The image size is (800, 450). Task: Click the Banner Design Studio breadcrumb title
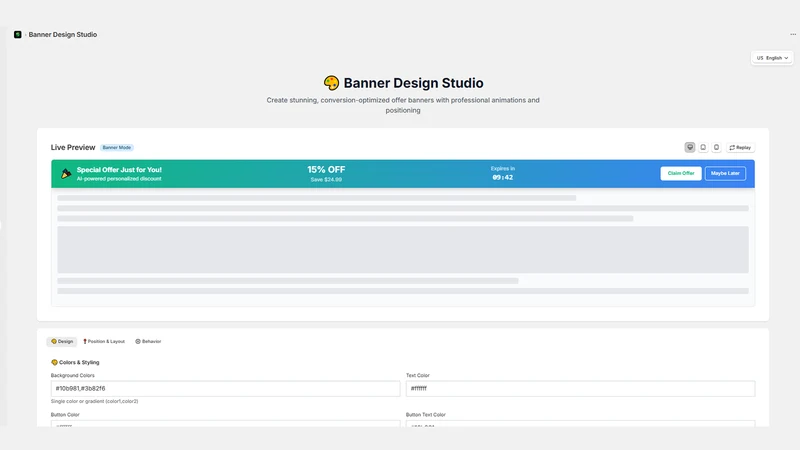[x=63, y=35]
